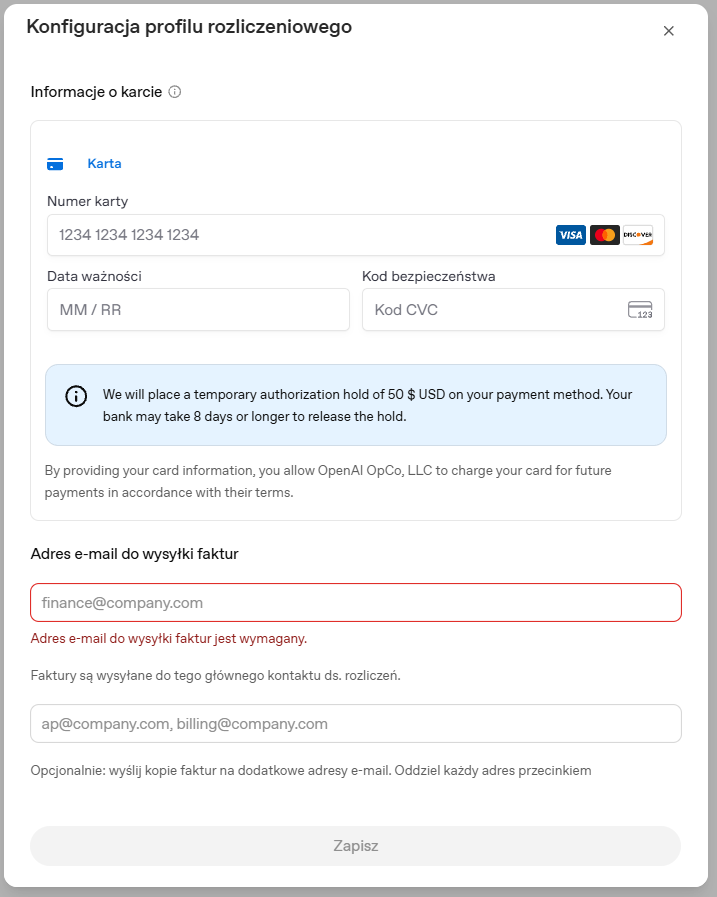Click the Kod bezpieczeństwa label
This screenshot has width=717, height=897.
click(429, 276)
